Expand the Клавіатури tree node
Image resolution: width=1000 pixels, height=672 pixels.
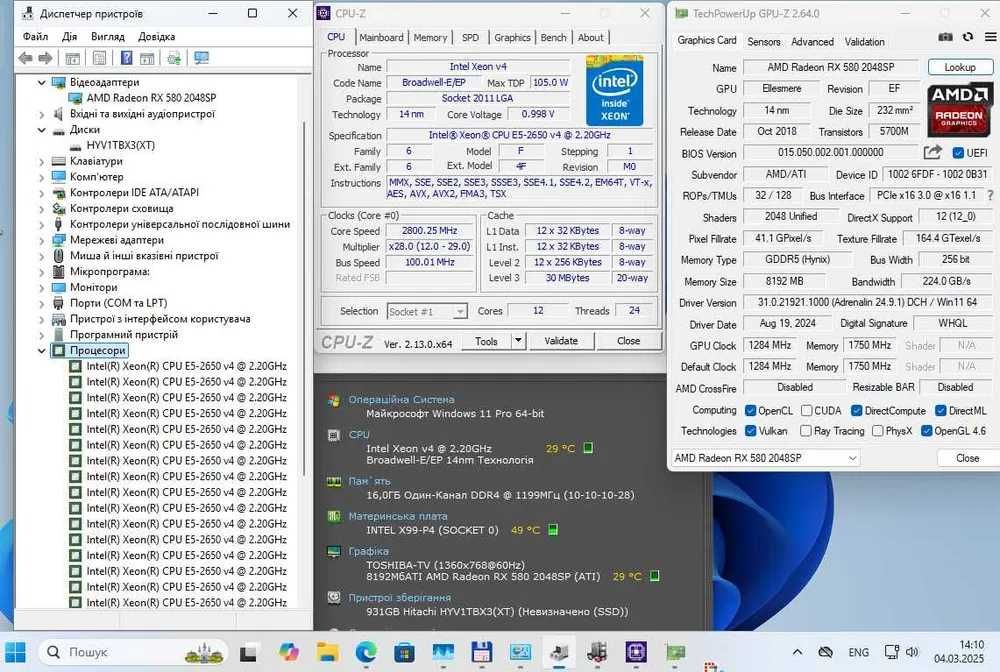coord(41,161)
